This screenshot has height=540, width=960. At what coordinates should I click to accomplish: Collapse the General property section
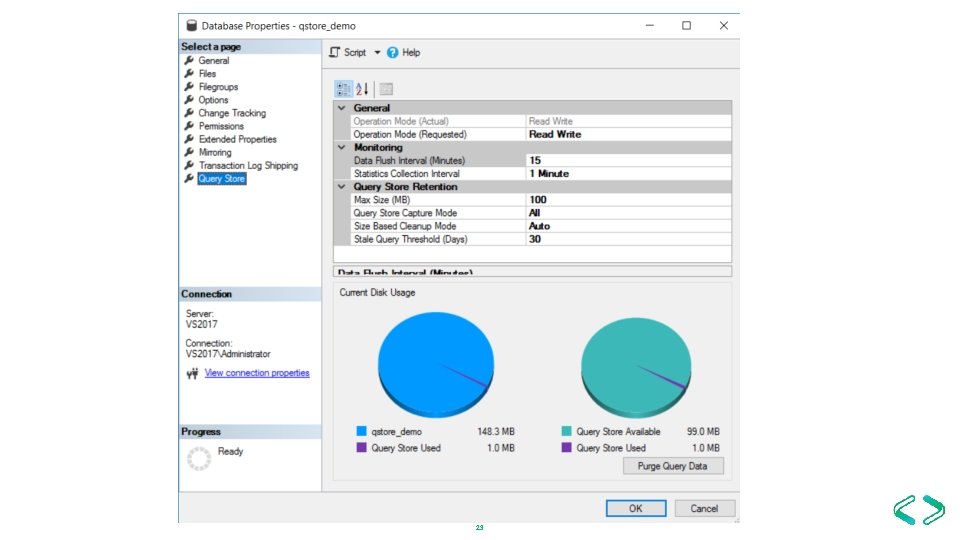pyautogui.click(x=342, y=108)
